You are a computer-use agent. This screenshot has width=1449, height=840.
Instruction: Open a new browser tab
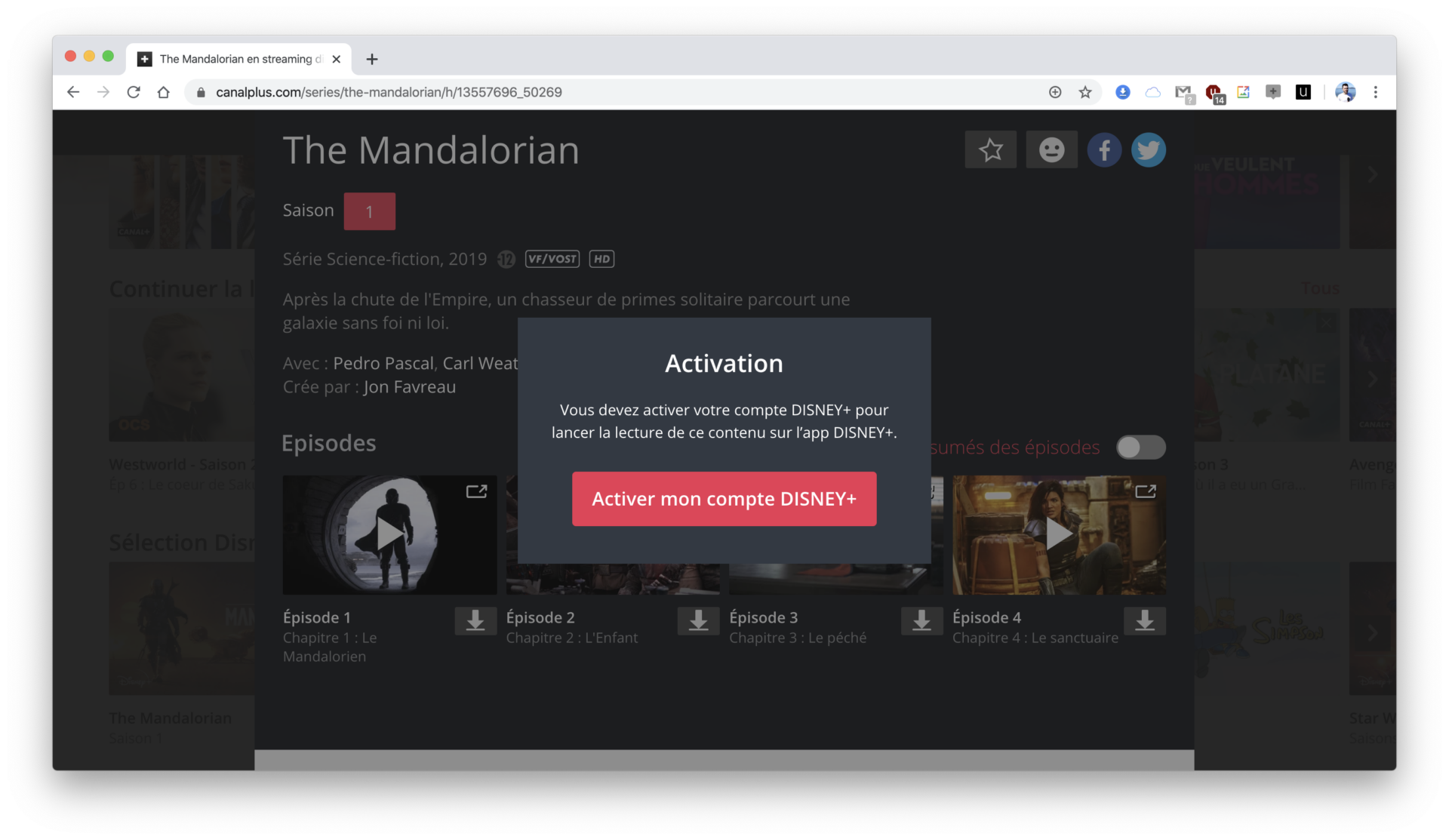tap(371, 59)
